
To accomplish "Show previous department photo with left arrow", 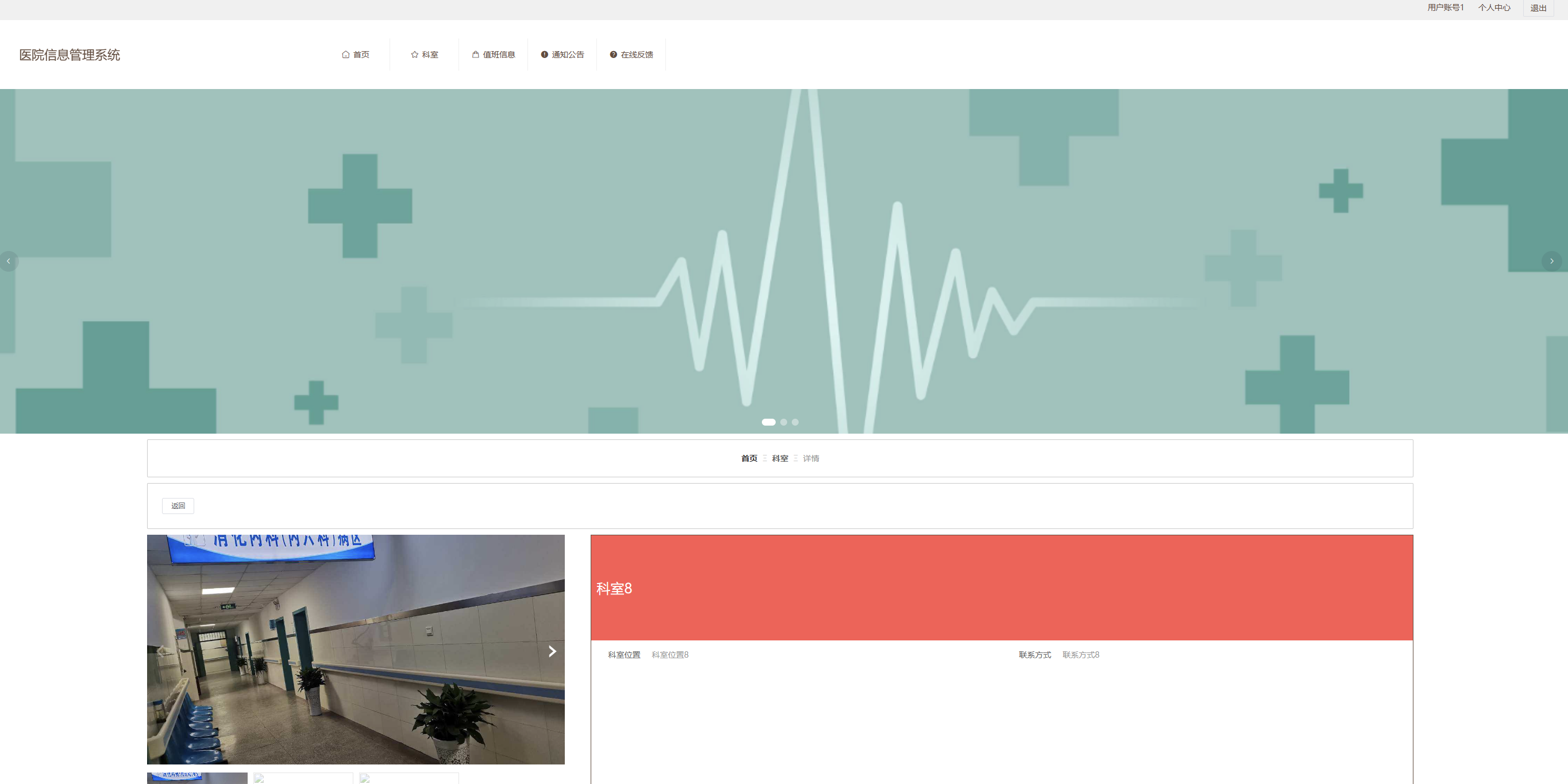I will coord(160,651).
